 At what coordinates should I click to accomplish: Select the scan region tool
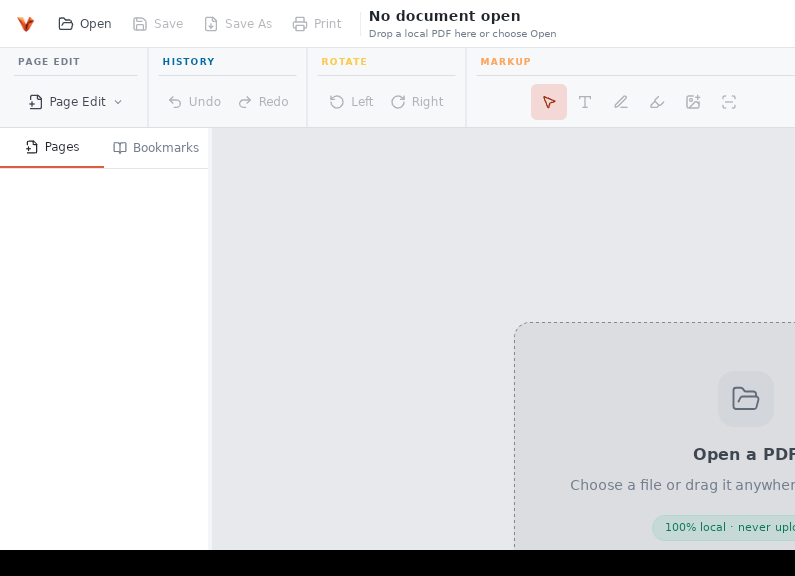coord(729,102)
